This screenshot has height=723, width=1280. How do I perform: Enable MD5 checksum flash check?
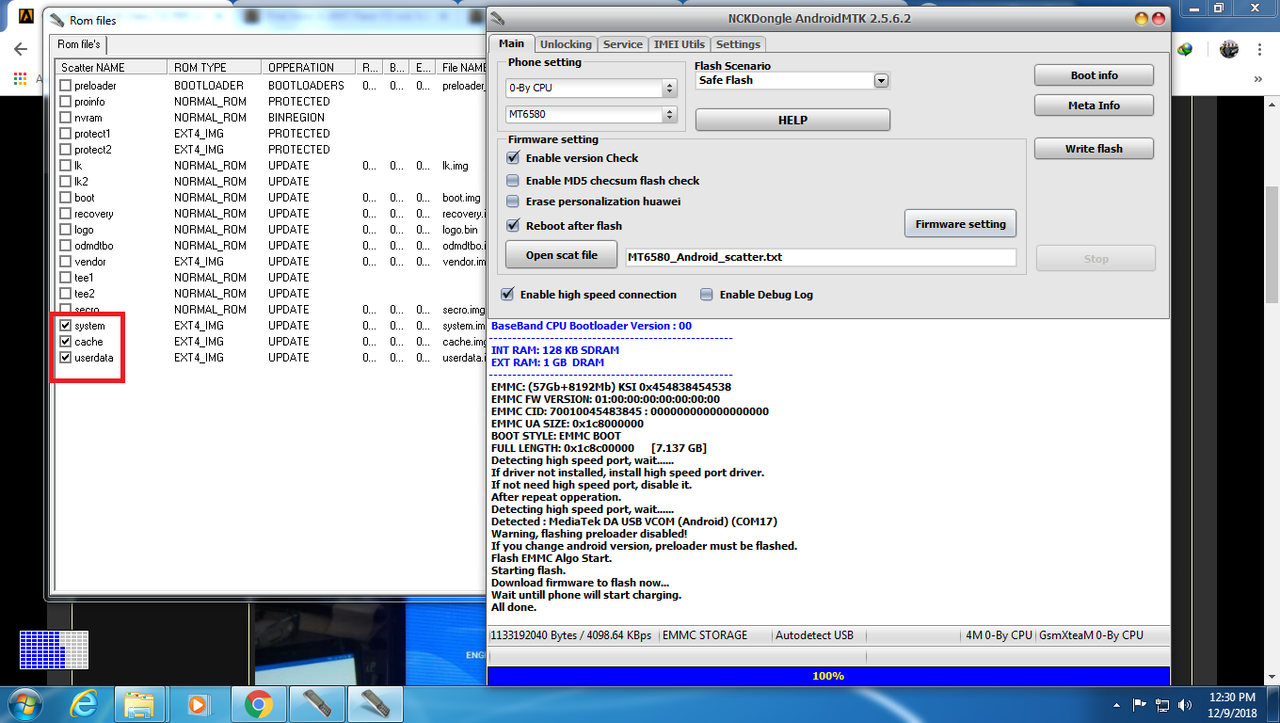[x=513, y=181]
